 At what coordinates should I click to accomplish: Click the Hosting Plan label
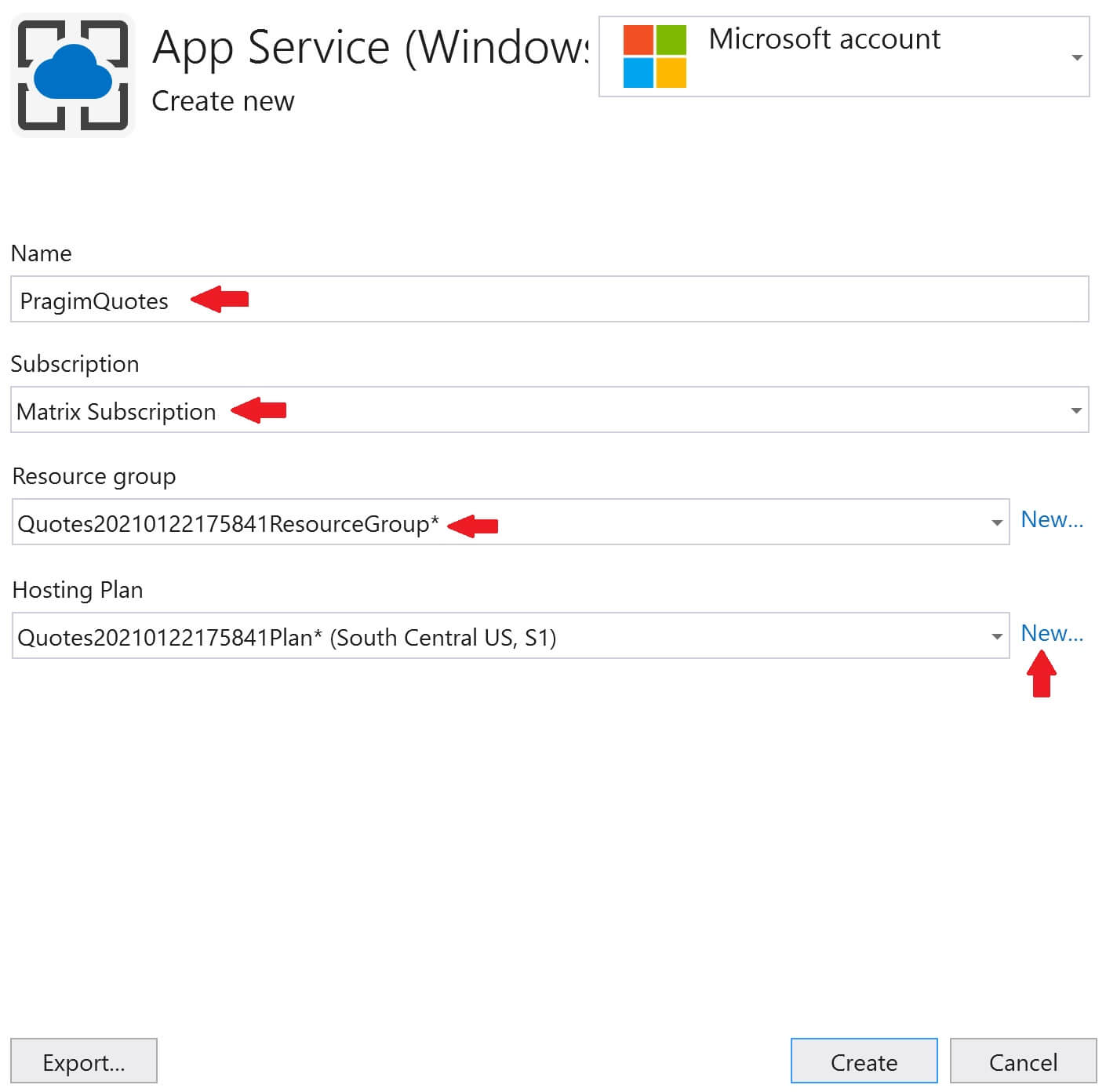click(x=78, y=589)
